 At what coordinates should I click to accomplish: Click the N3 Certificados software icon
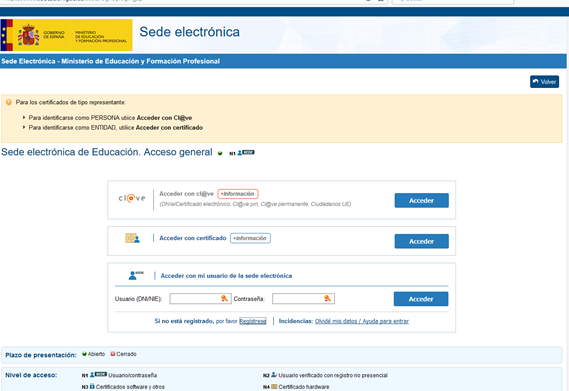[92, 386]
